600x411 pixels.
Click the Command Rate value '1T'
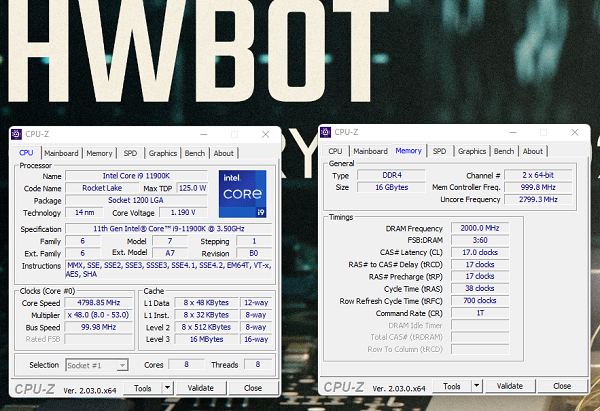point(480,313)
